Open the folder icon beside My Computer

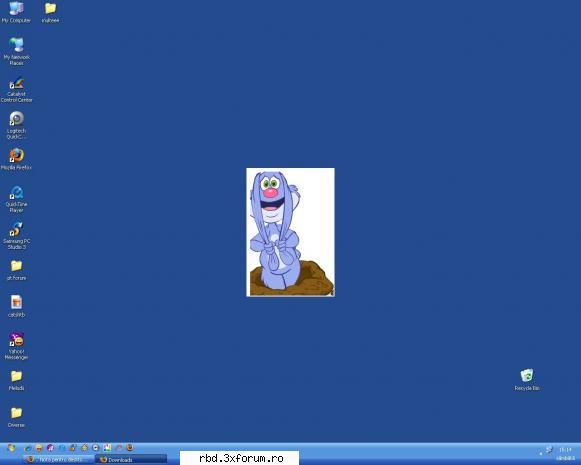[x=50, y=12]
